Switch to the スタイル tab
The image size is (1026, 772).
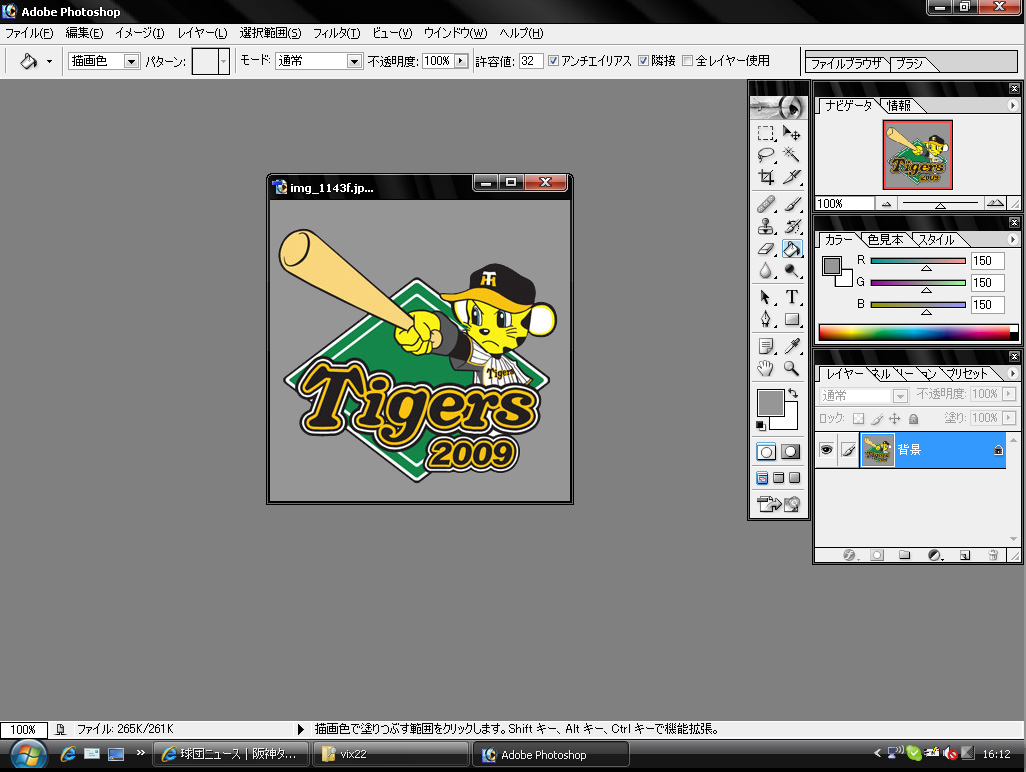(936, 239)
